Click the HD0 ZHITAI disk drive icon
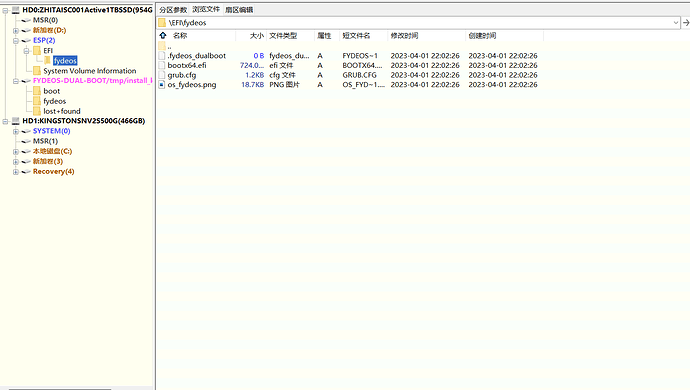The image size is (690, 390). coord(16,10)
